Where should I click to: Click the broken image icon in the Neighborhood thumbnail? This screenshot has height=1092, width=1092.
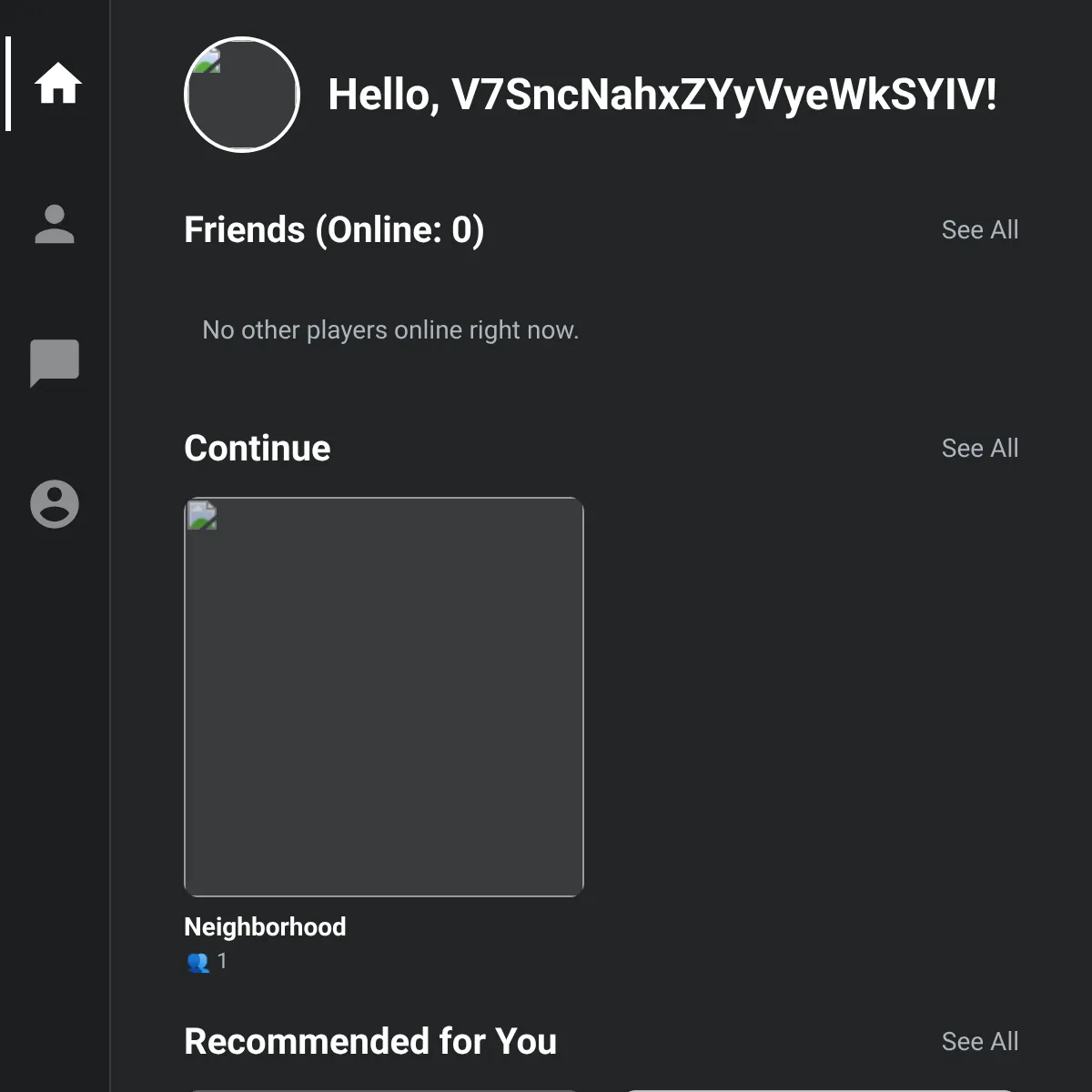[202, 515]
